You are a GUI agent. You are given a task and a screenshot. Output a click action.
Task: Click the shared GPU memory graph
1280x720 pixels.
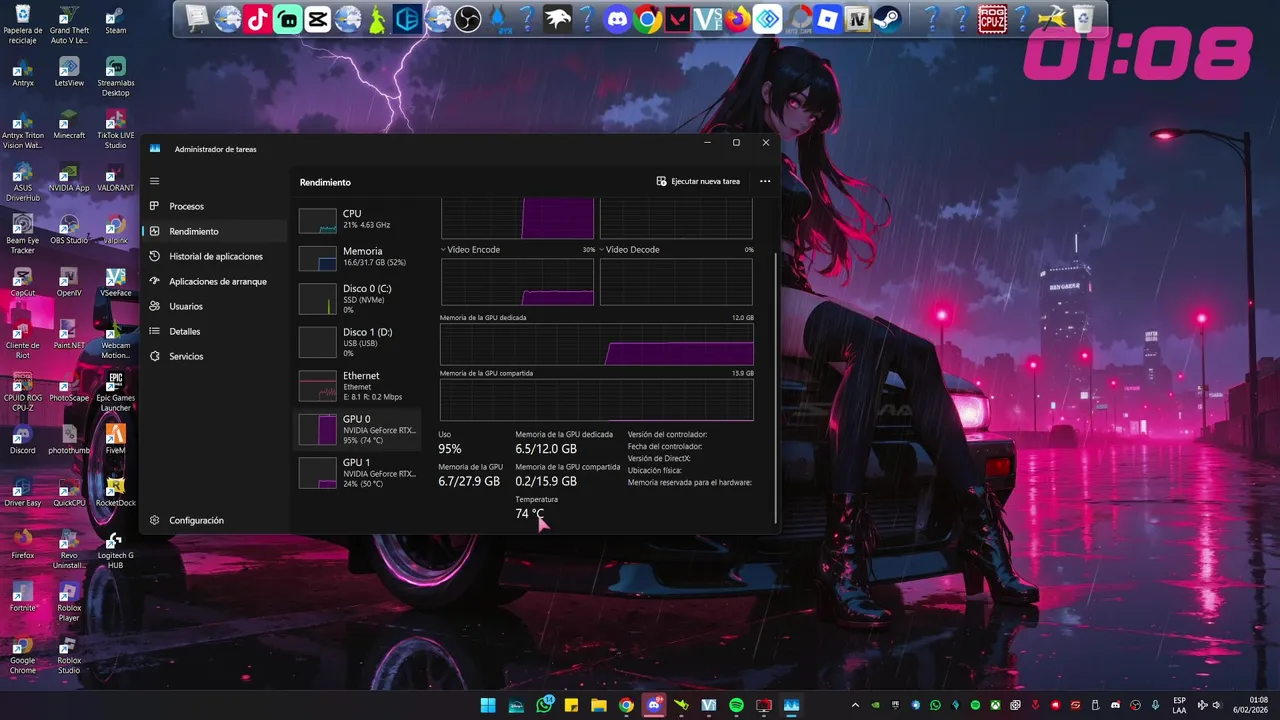pyautogui.click(x=597, y=400)
